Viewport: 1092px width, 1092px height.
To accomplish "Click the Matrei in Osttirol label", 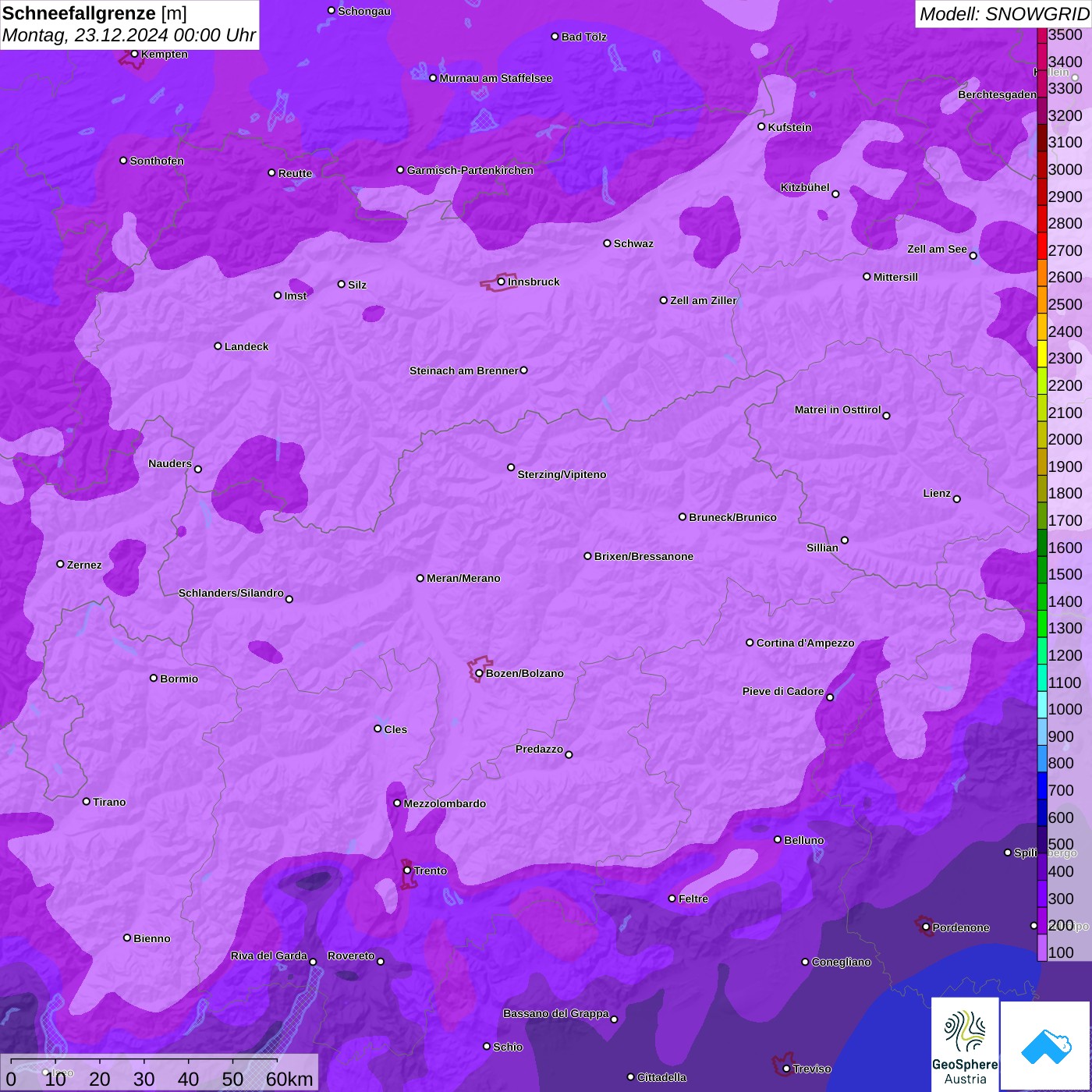I will (838, 409).
